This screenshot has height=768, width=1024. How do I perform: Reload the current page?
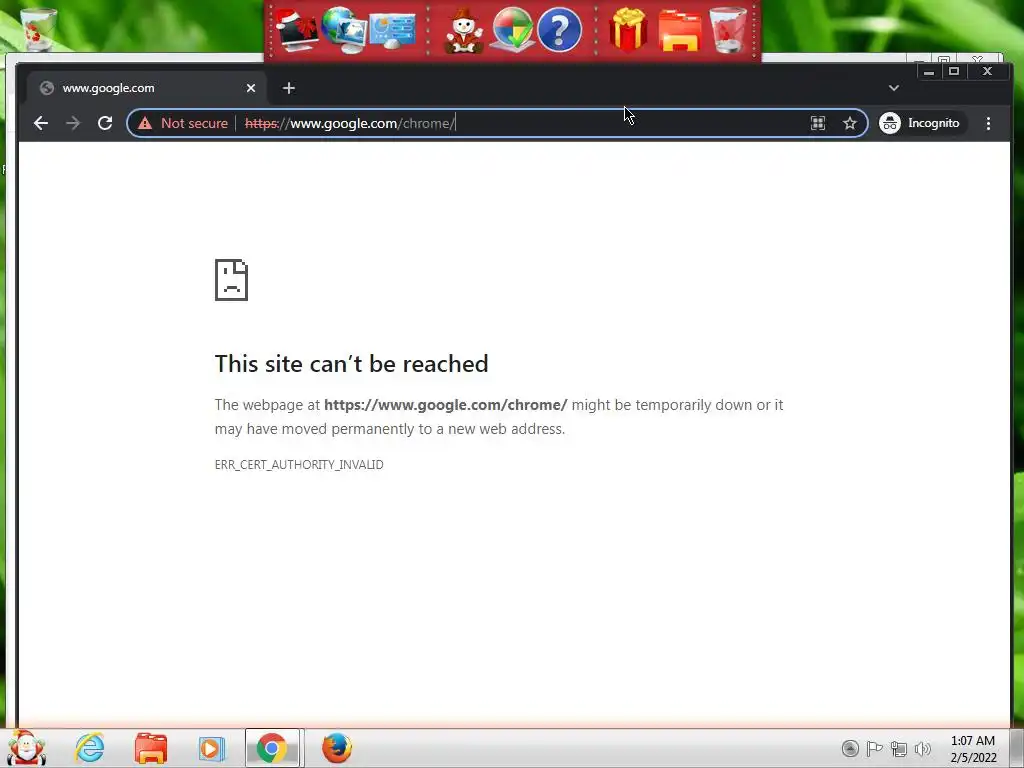click(104, 123)
